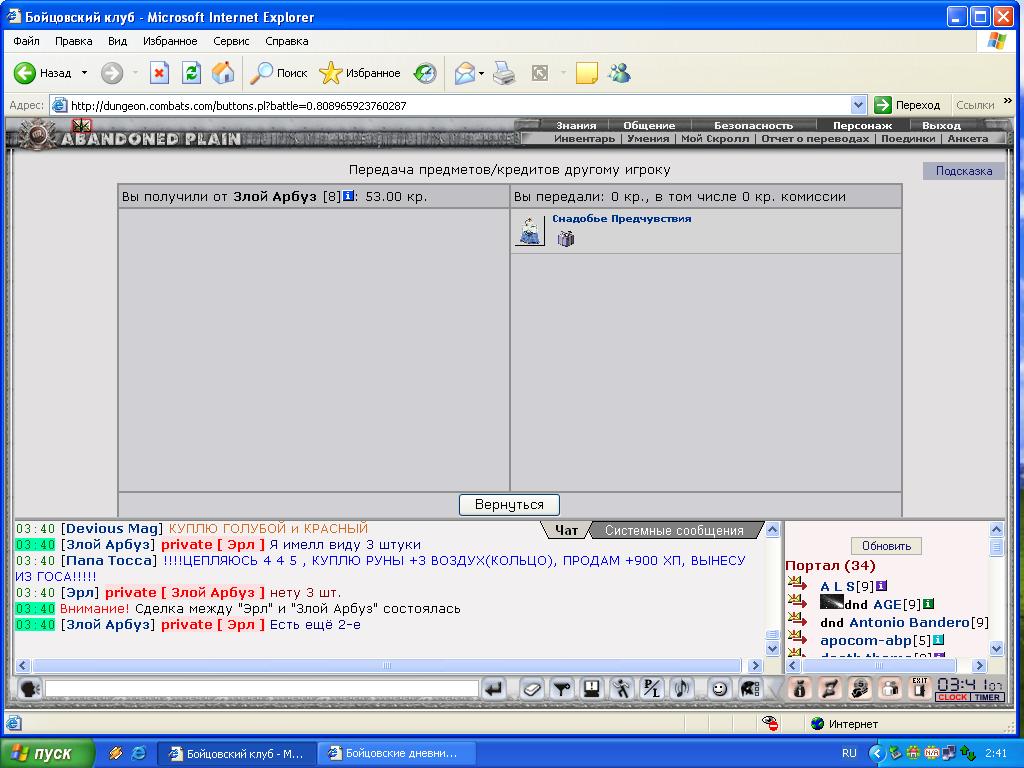Screen dimensions: 1024x768
Task: Click the Обновить button in player list
Action: (x=886, y=546)
